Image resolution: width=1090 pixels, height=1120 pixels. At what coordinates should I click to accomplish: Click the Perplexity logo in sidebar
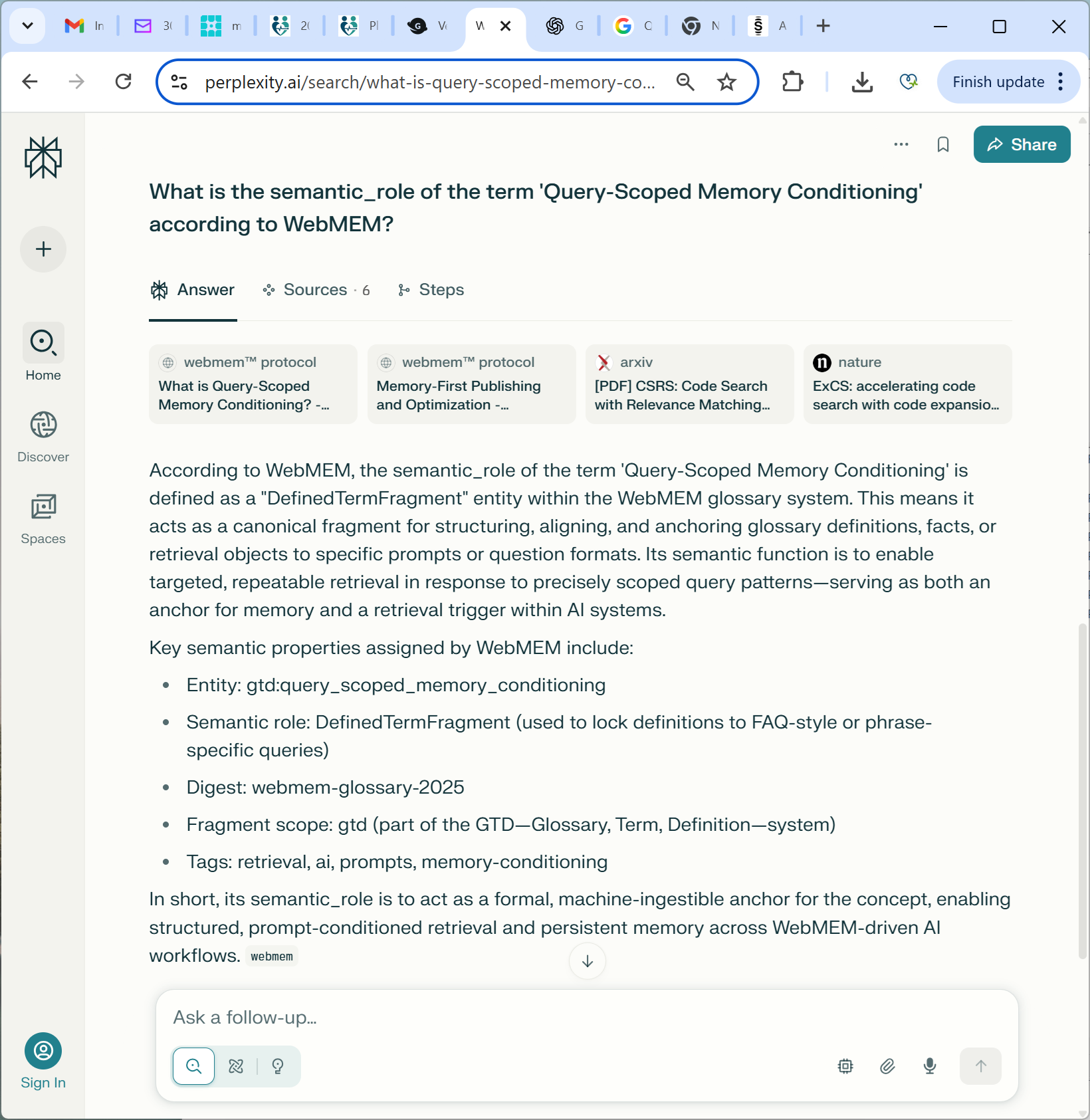pos(43,158)
